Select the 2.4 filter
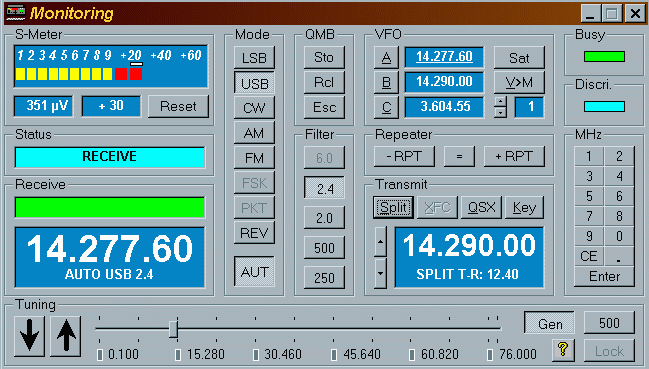 click(324, 188)
